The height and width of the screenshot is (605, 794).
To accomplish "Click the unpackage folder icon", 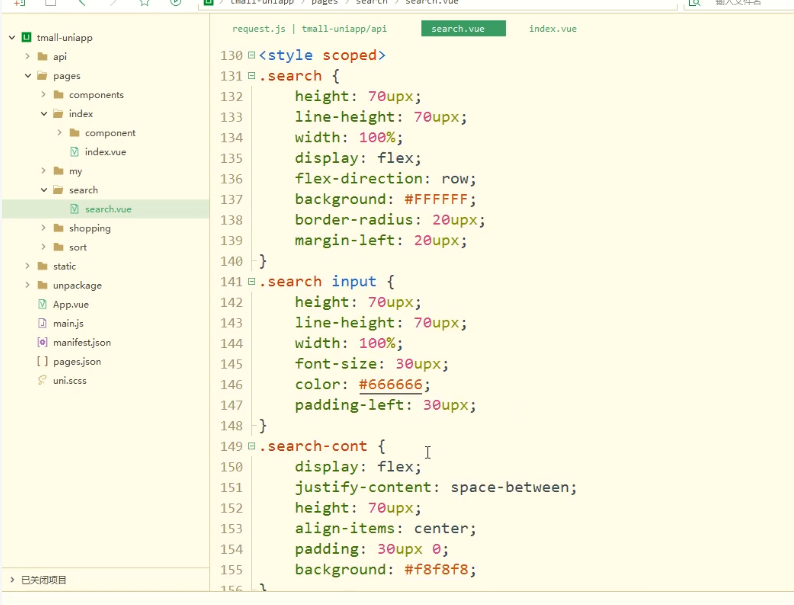I will [x=43, y=286].
